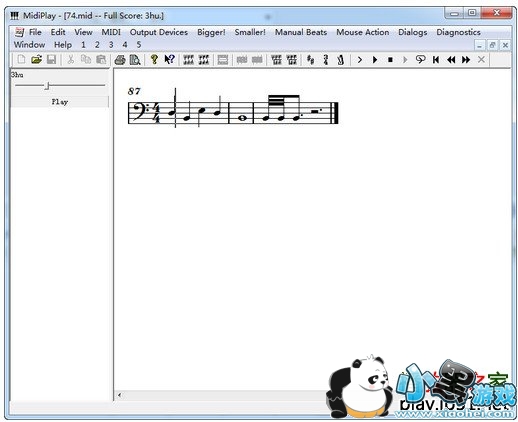Click the yellow question mark About icon
The width and height of the screenshot is (518, 422).
[x=154, y=59]
